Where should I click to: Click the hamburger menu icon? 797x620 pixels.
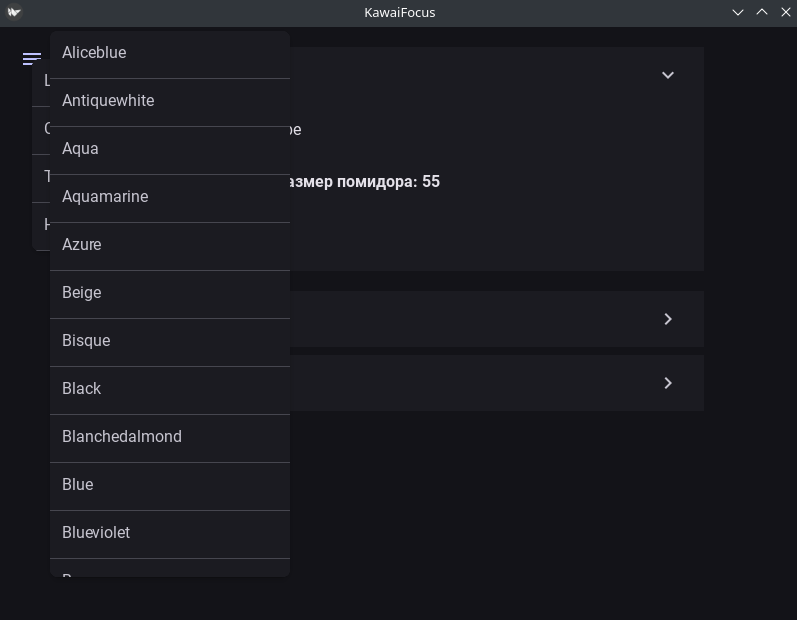pyautogui.click(x=31, y=59)
